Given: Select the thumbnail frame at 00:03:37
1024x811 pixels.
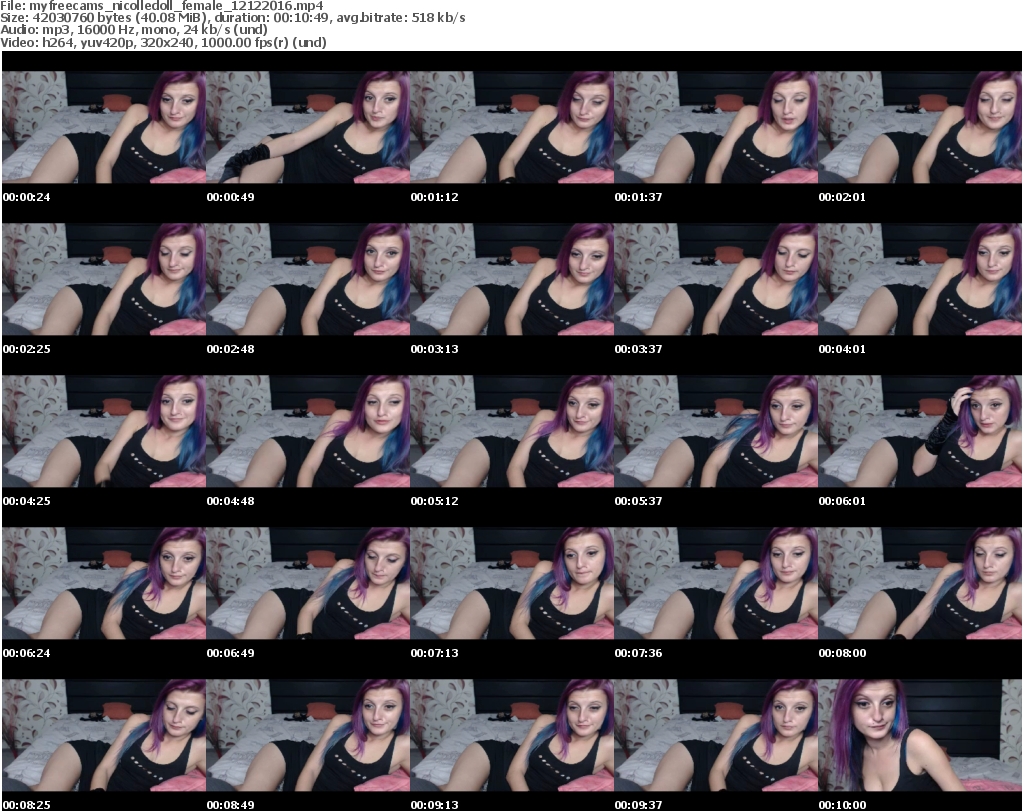Looking at the screenshot, I should 716,279.
